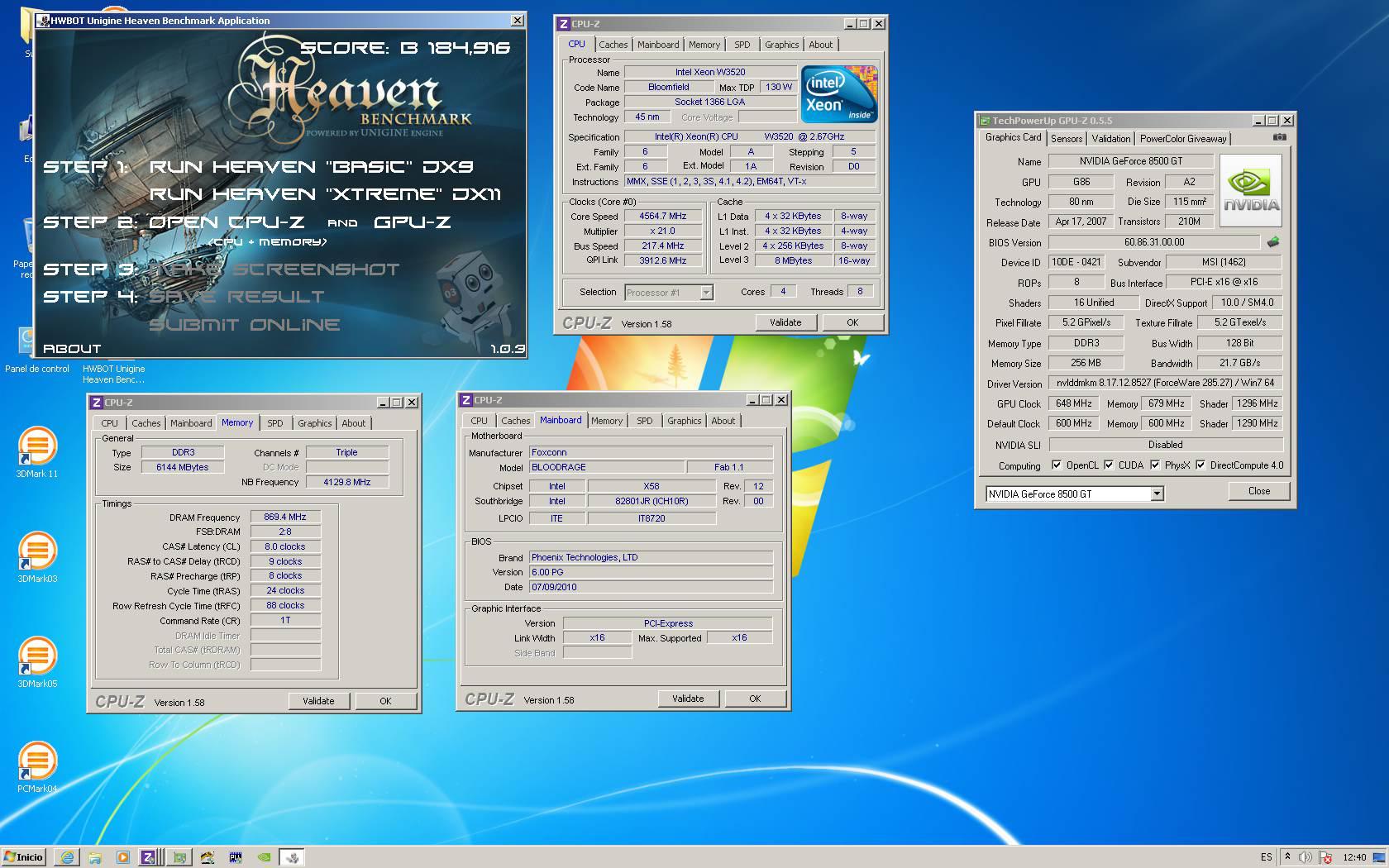Click the 12:40 taskbar clock
The height and width of the screenshot is (868, 1389).
tap(1354, 857)
